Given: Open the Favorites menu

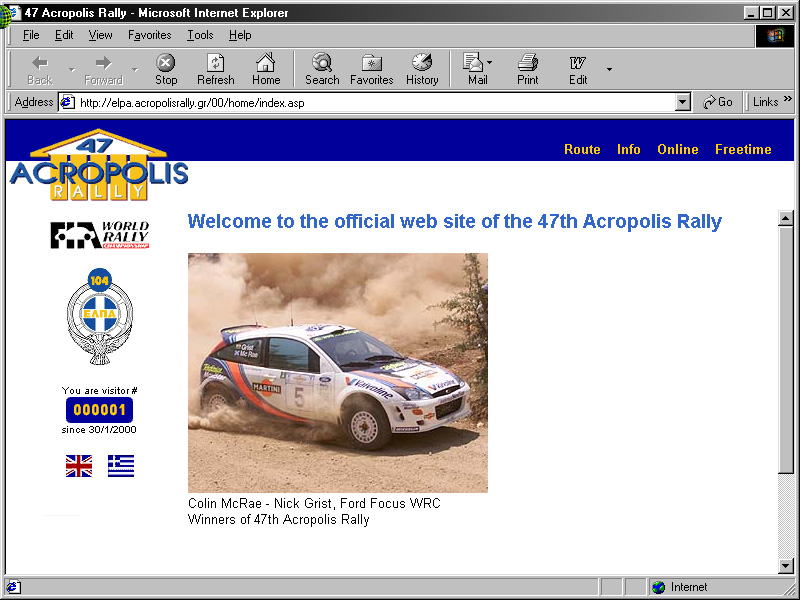Looking at the screenshot, I should pyautogui.click(x=149, y=35).
